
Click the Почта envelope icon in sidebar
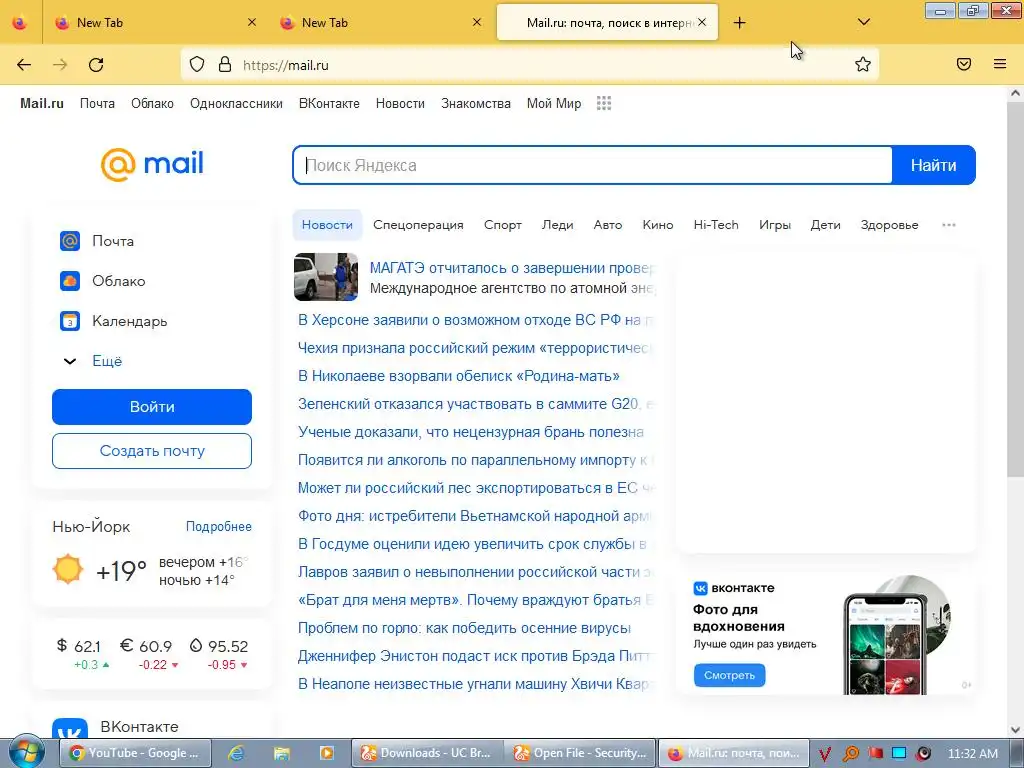tap(70, 241)
